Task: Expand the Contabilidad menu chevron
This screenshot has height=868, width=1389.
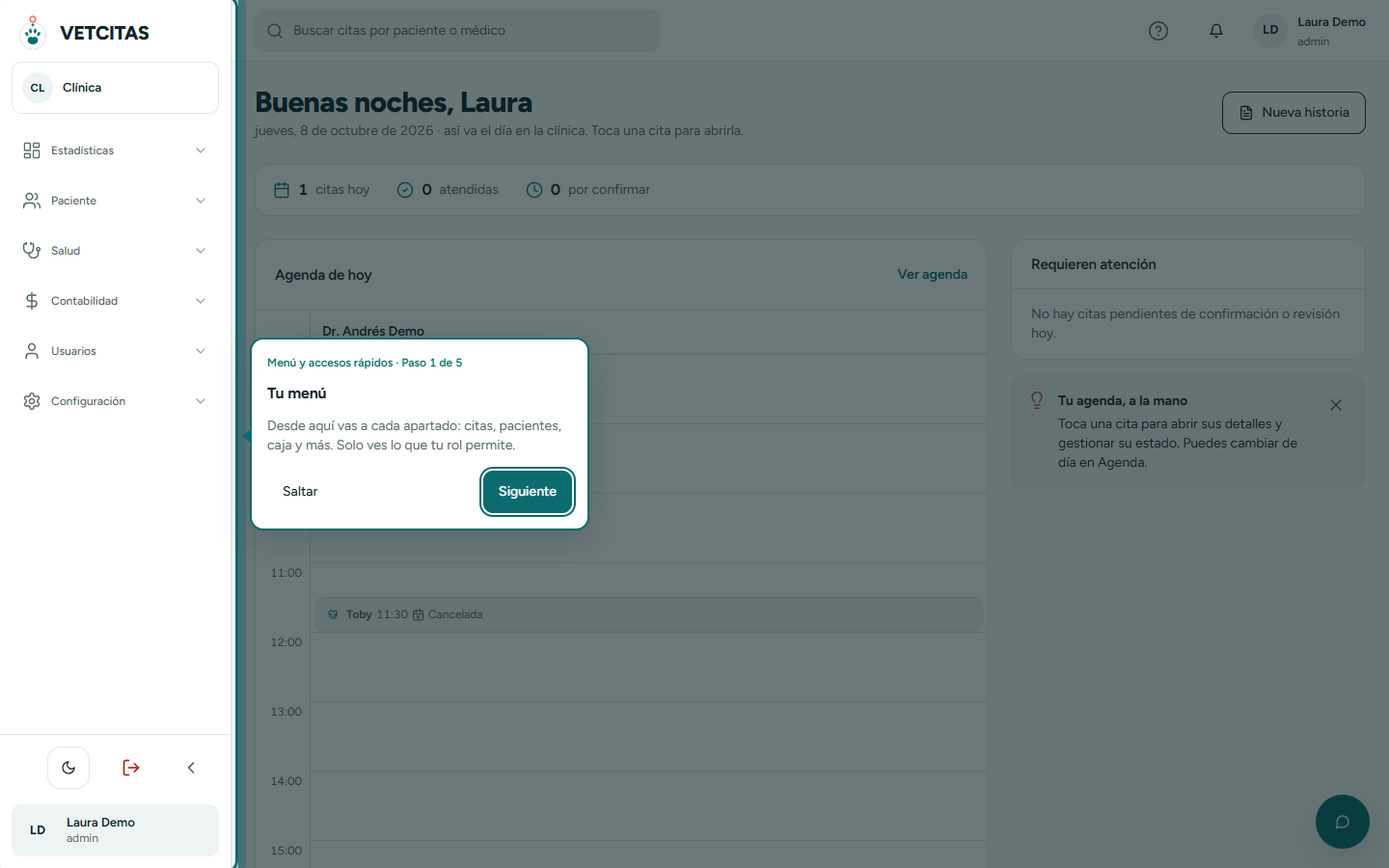Action: (201, 301)
